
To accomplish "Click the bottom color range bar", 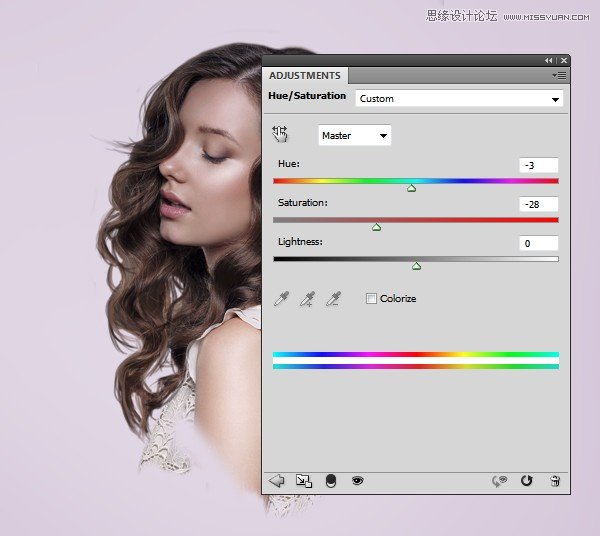I will pyautogui.click(x=416, y=367).
